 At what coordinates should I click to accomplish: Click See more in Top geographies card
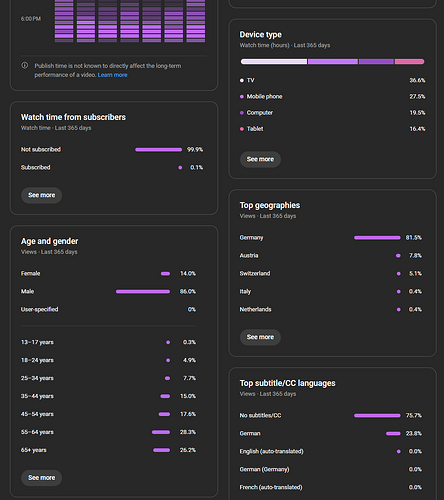coord(260,337)
